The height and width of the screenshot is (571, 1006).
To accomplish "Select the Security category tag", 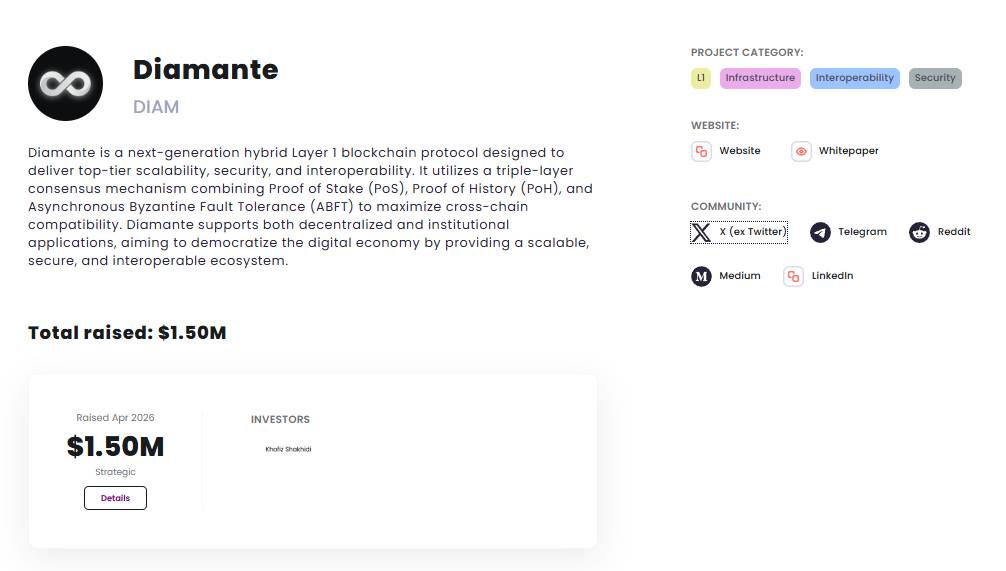I will (x=935, y=78).
